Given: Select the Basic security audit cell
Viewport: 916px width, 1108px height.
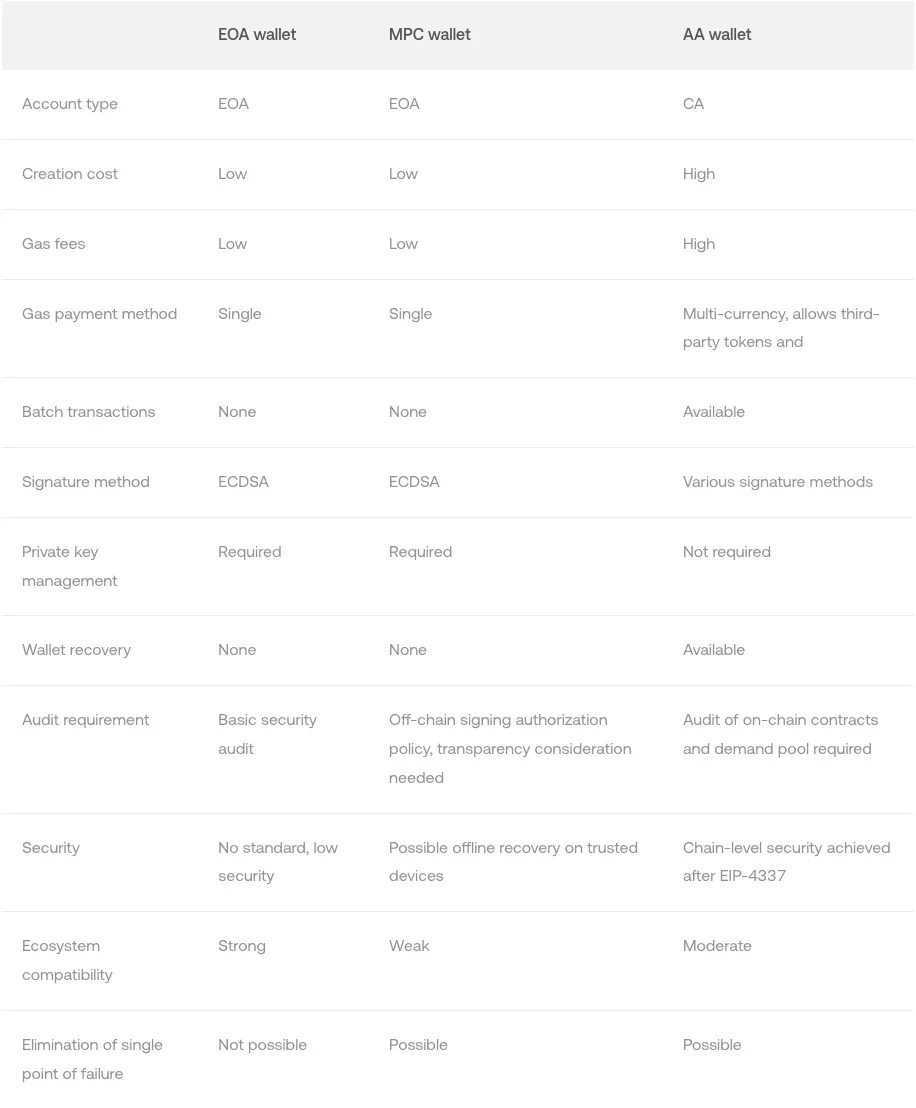Looking at the screenshot, I should tap(267, 734).
